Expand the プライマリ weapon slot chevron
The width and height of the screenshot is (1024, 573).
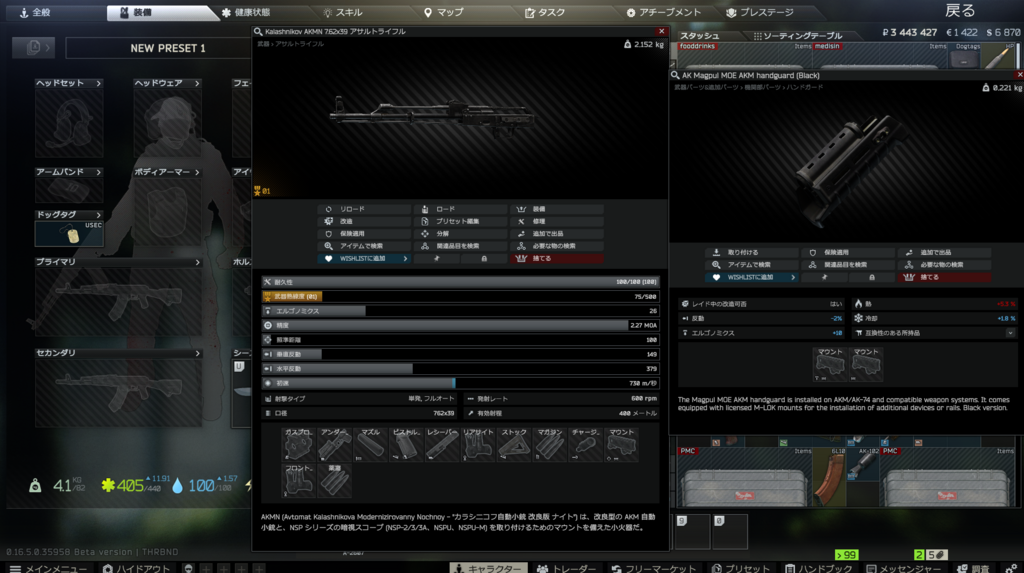click(197, 262)
